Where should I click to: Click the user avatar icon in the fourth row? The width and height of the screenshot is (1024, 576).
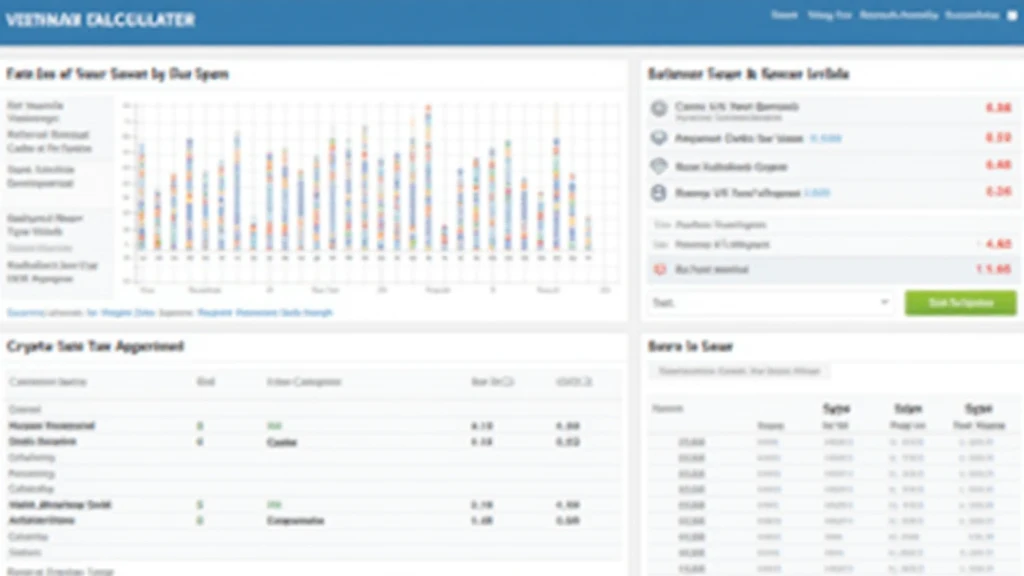[x=658, y=193]
